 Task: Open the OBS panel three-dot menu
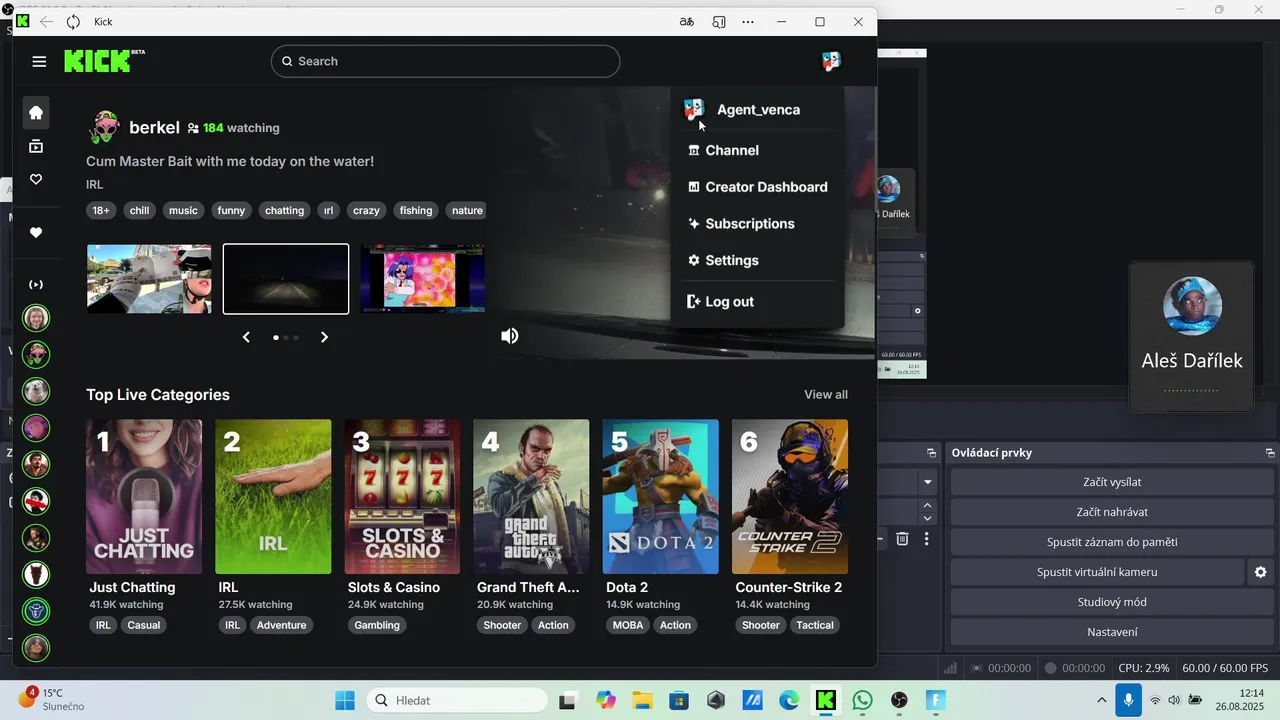click(927, 539)
